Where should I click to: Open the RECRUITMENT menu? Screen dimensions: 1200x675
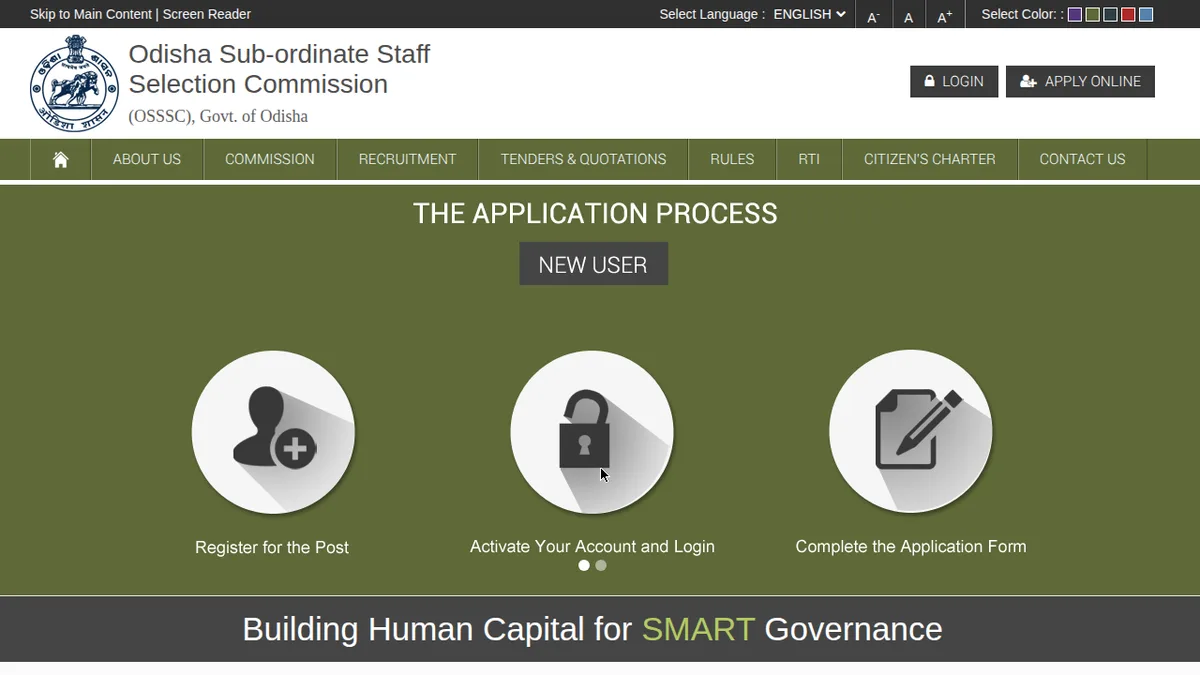coord(407,160)
